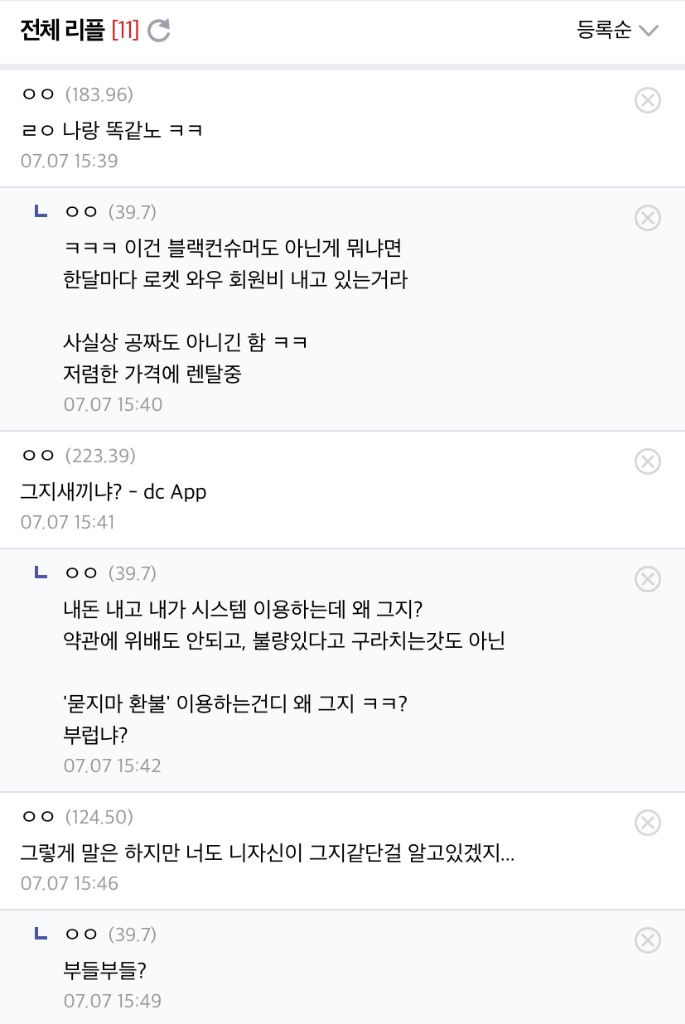Screen dimensions: 685x1024
Task: Click the comment 그지새끼냐? - dc App
Action: pyautogui.click(x=114, y=492)
